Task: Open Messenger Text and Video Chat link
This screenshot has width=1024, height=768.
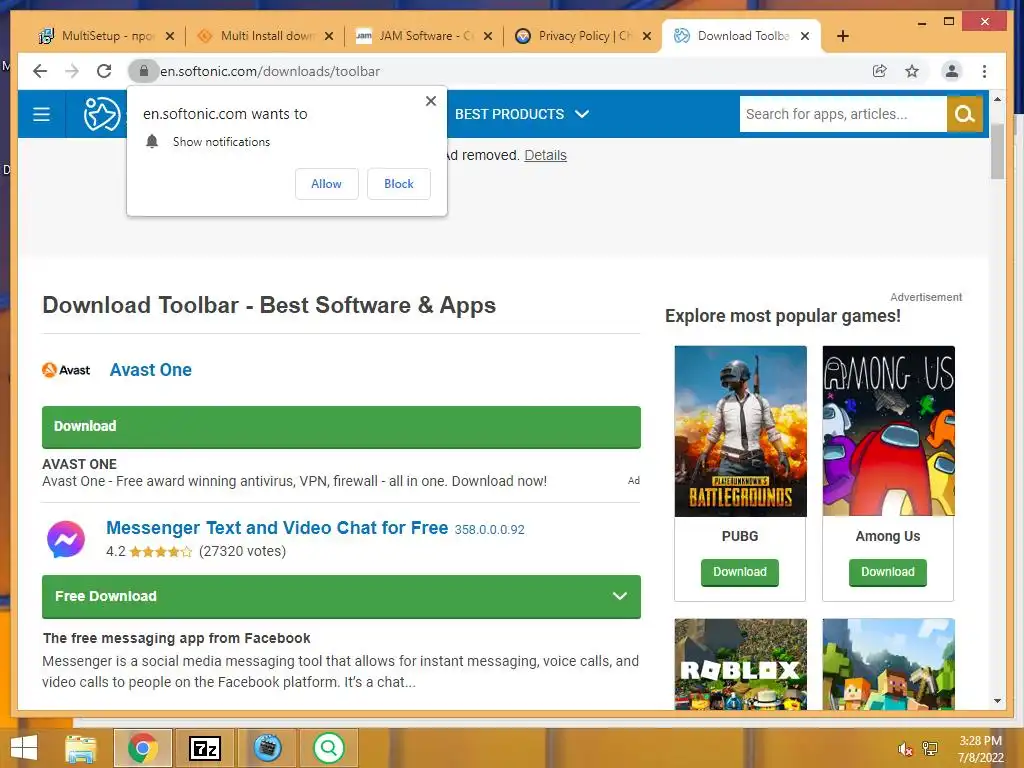Action: pos(277,528)
